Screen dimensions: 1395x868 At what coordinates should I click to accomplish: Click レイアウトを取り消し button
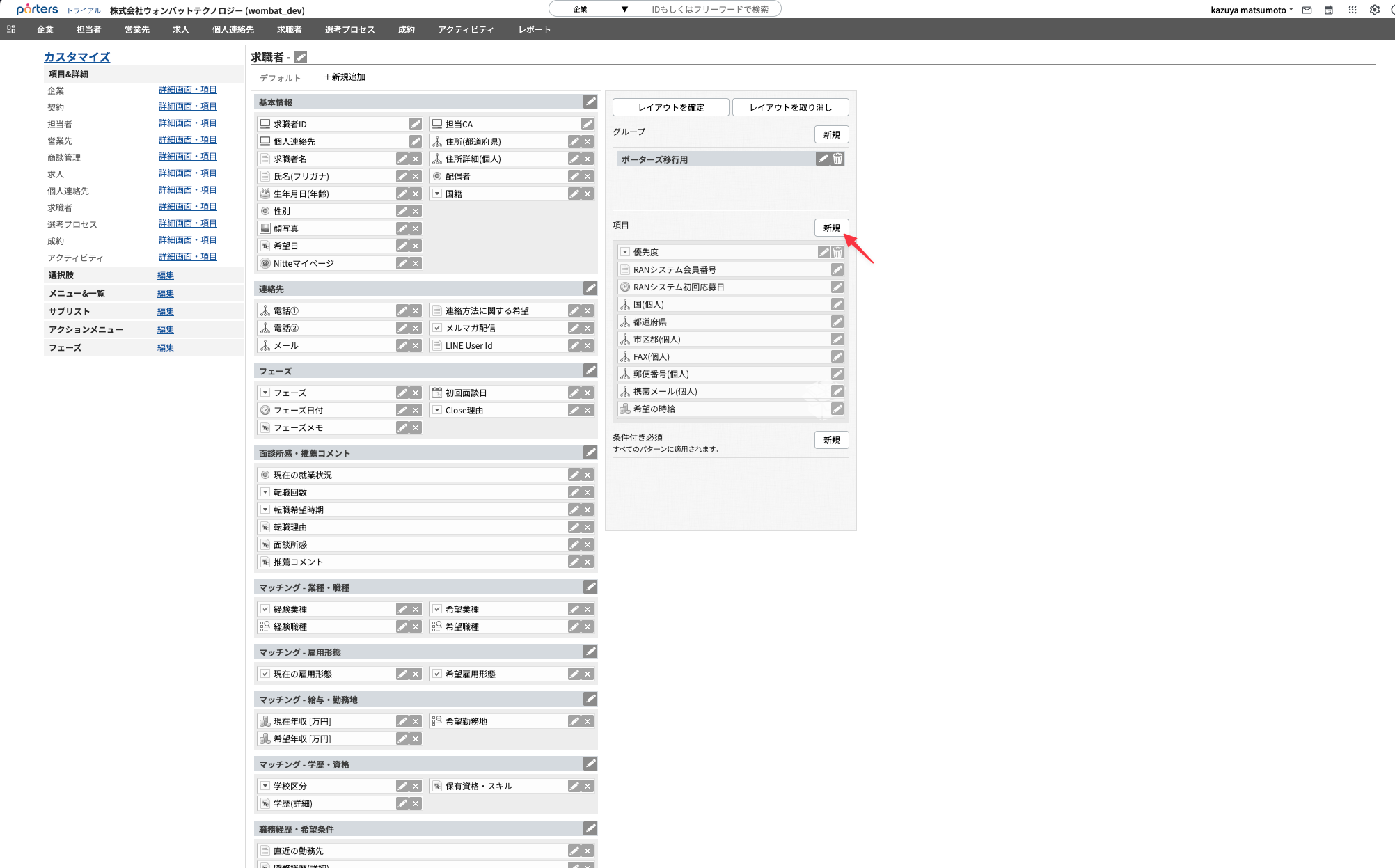coord(791,107)
